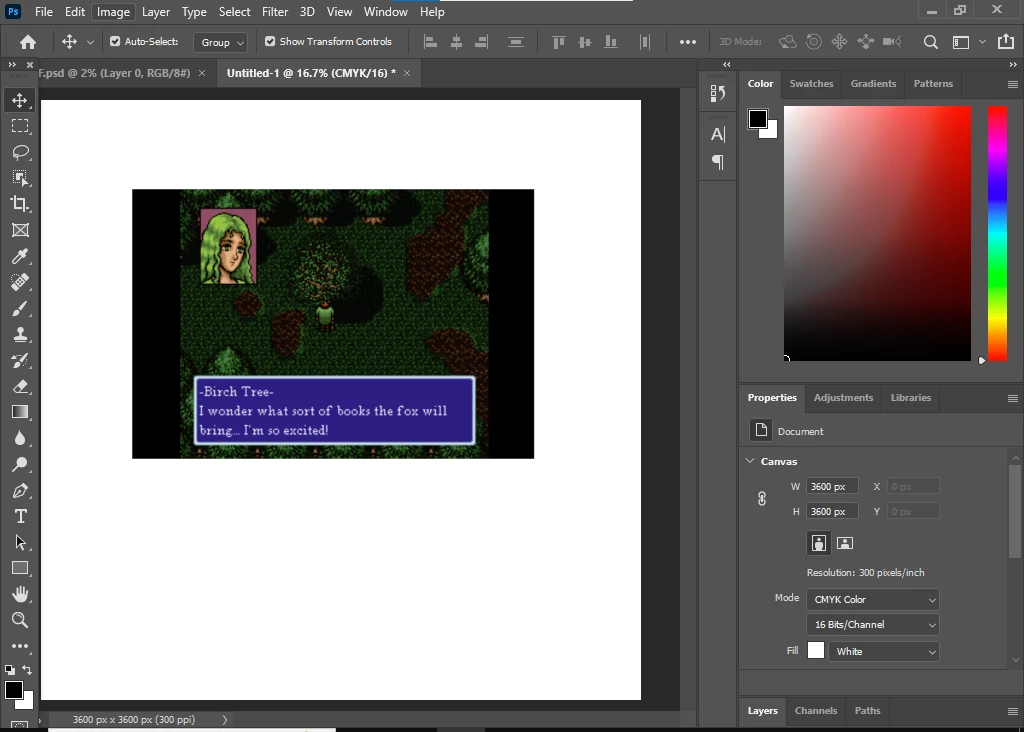Select the Blur tool

20,438
